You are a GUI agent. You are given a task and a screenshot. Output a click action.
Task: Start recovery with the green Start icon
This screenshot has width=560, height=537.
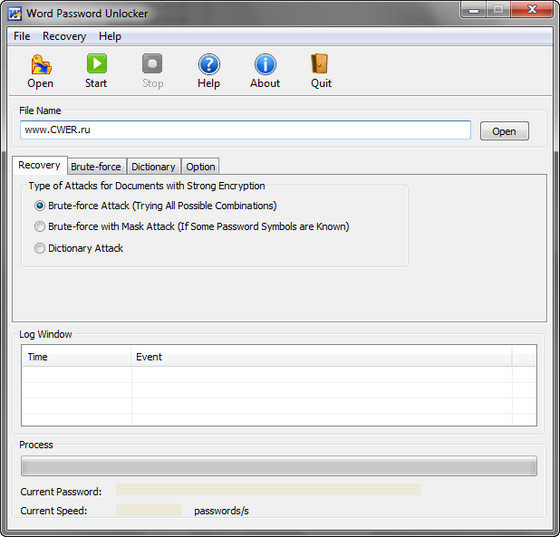click(96, 64)
